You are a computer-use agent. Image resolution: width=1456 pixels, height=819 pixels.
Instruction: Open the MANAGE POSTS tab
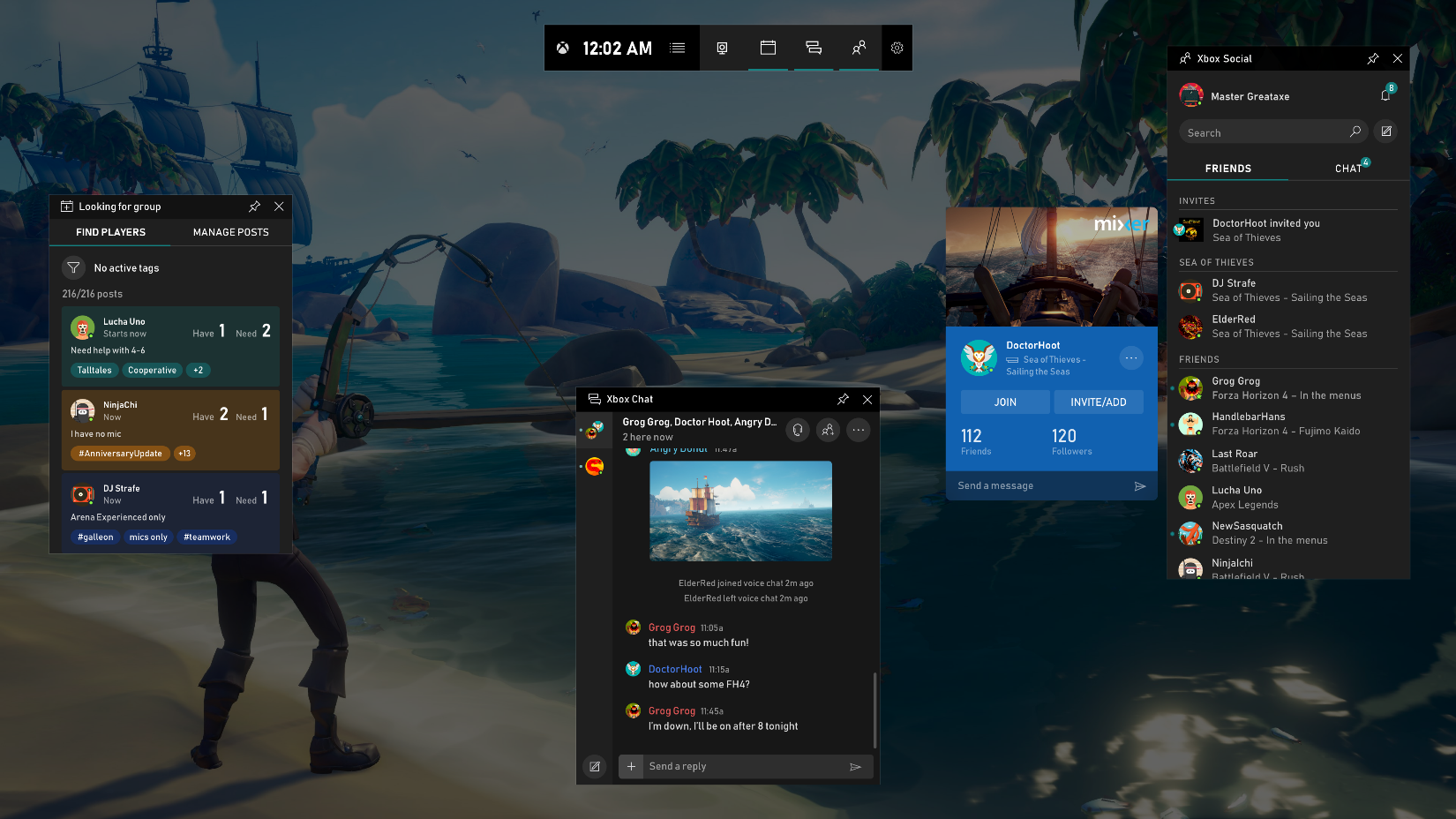pos(230,232)
